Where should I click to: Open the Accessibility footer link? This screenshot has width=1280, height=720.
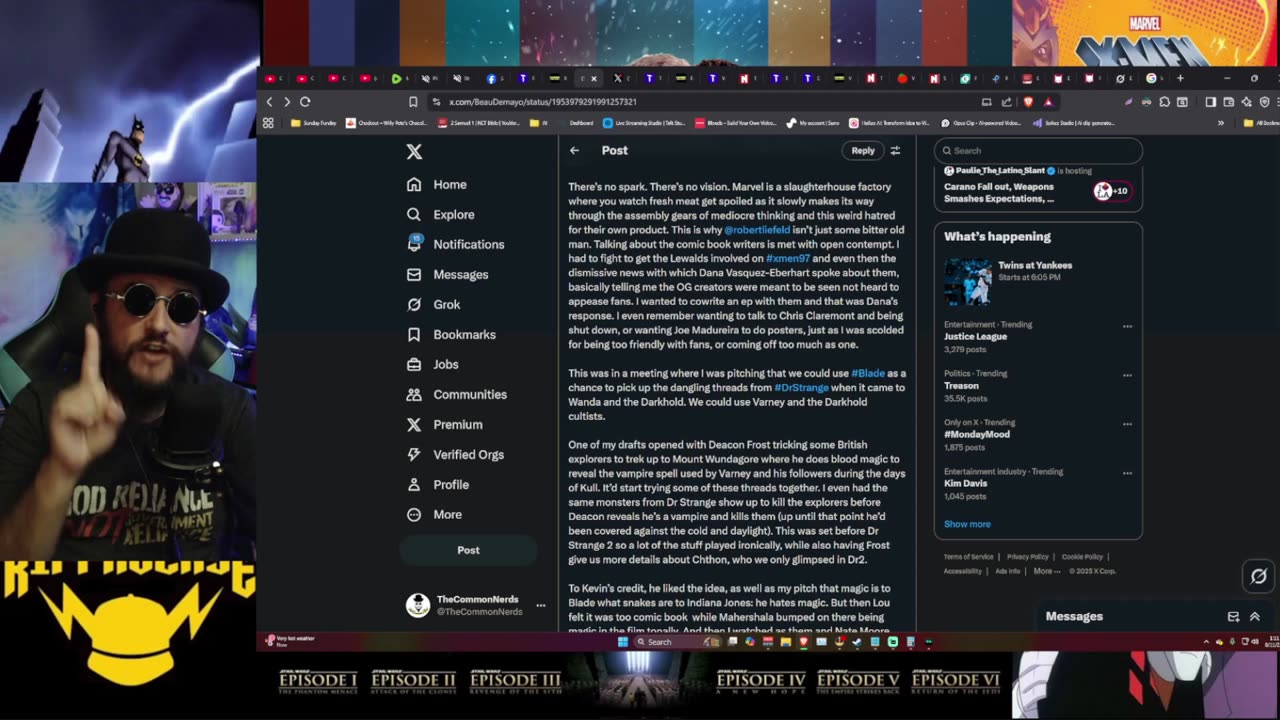click(962, 571)
